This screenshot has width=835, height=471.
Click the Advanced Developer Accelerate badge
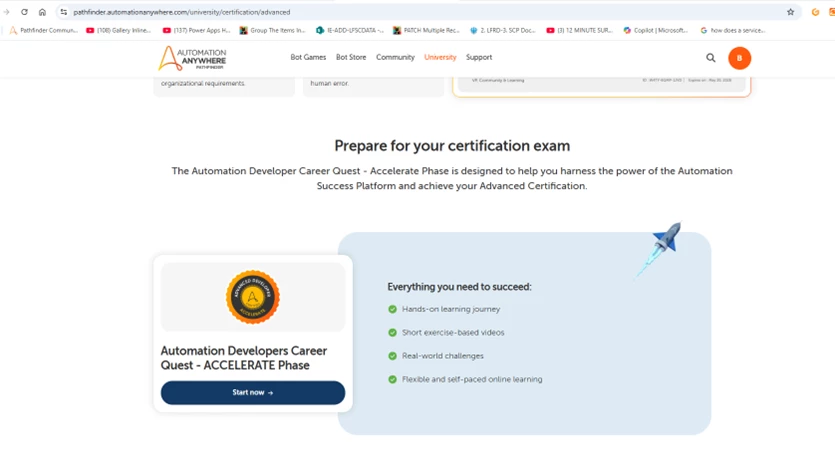[252, 297]
